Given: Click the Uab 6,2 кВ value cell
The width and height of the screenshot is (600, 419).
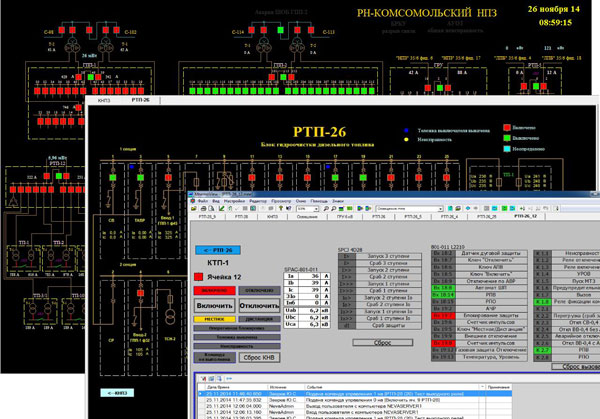Looking at the screenshot, I should tap(307, 310).
